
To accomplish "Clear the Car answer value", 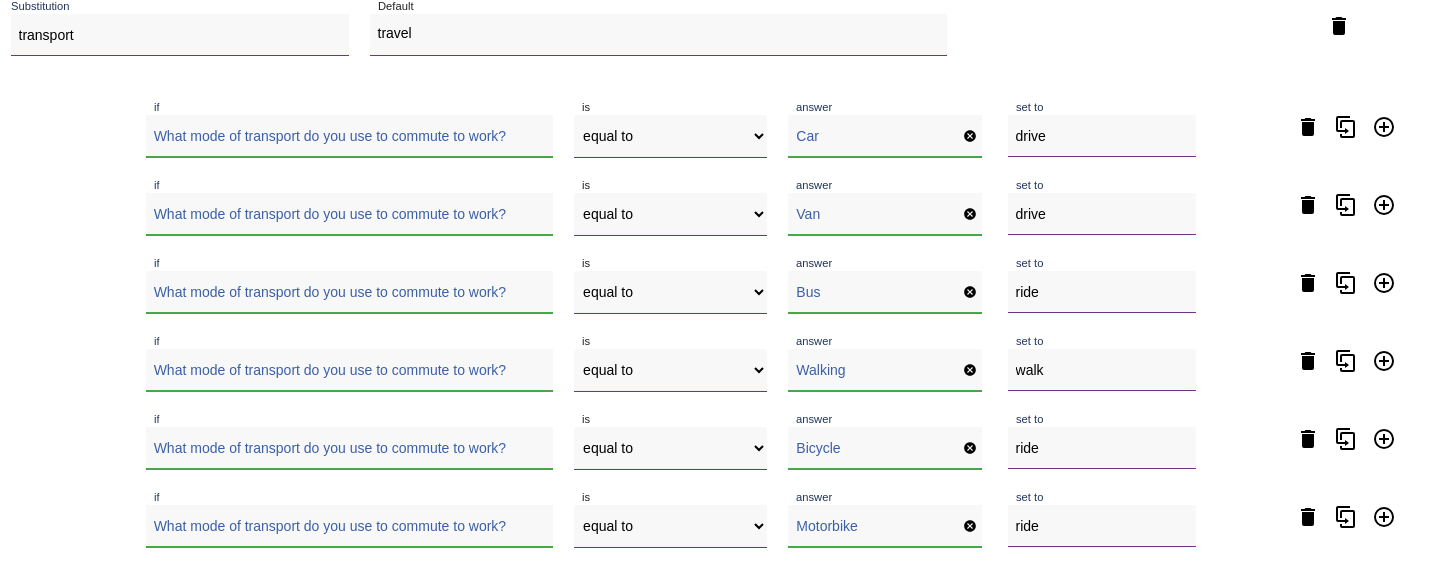I will (970, 136).
